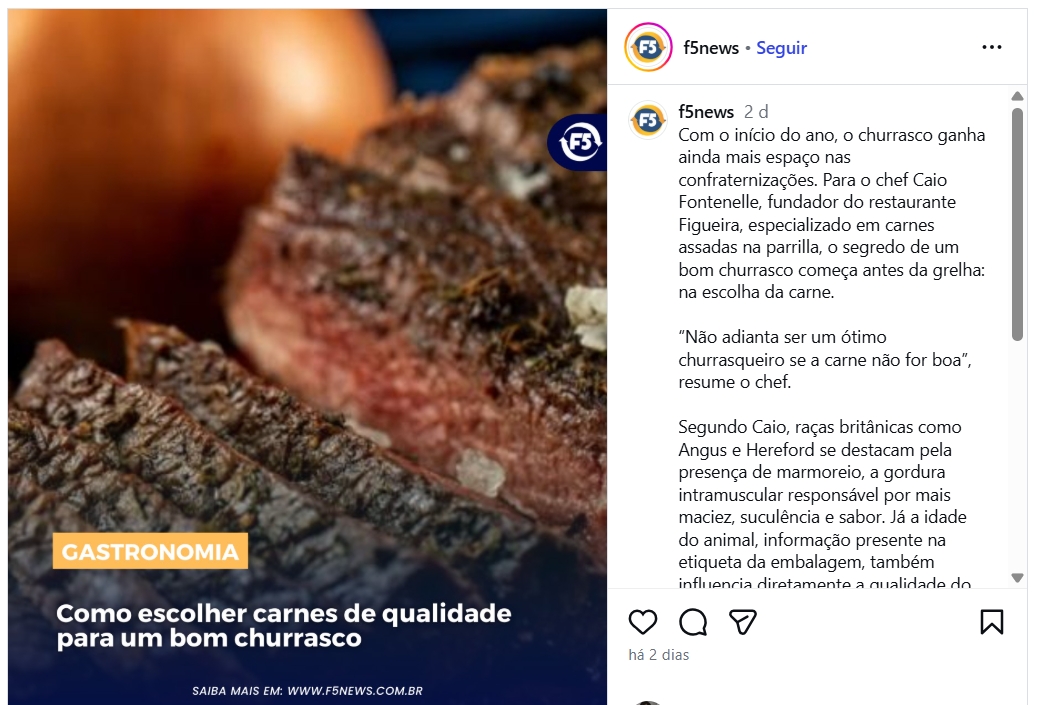
Task: Click the churrasco post image
Action: coord(307,357)
